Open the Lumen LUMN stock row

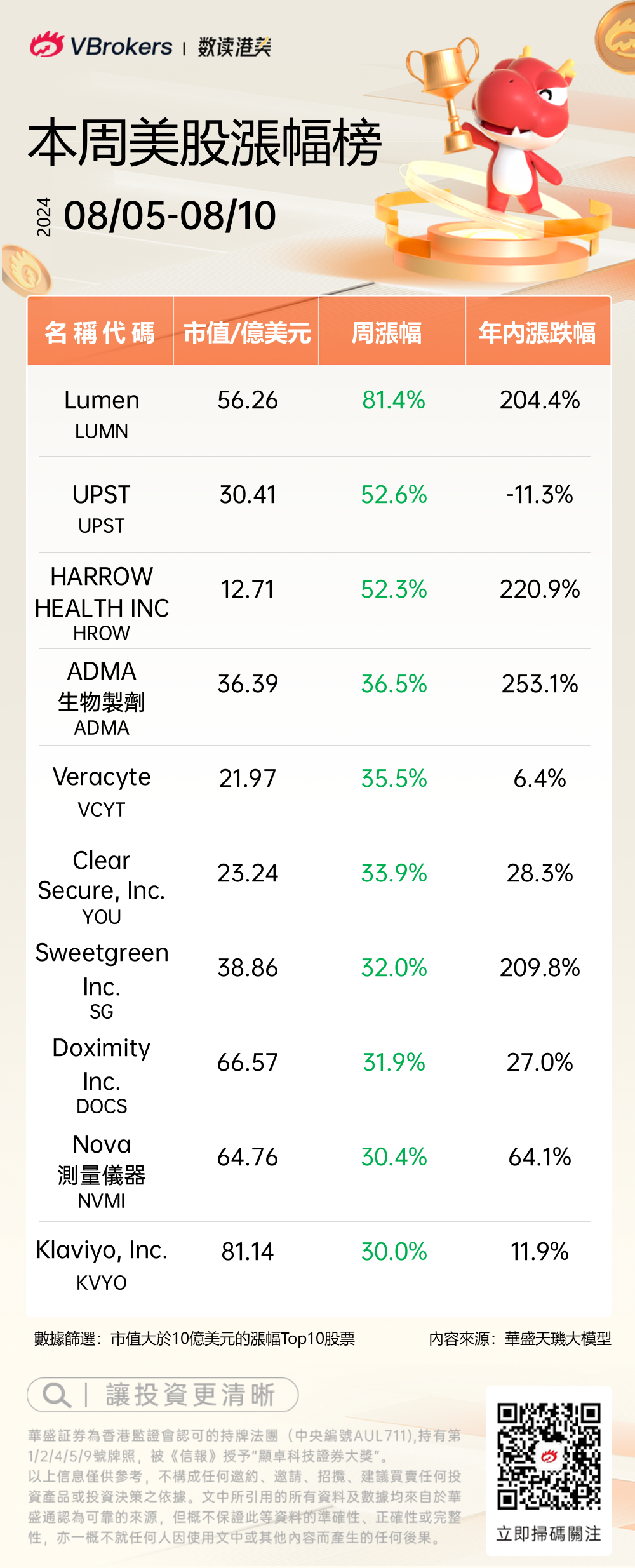point(102,413)
